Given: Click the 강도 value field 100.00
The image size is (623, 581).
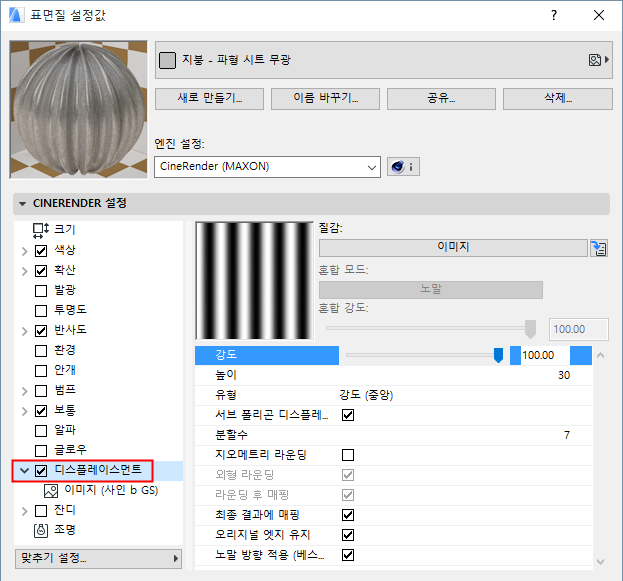Looking at the screenshot, I should pos(545,355).
